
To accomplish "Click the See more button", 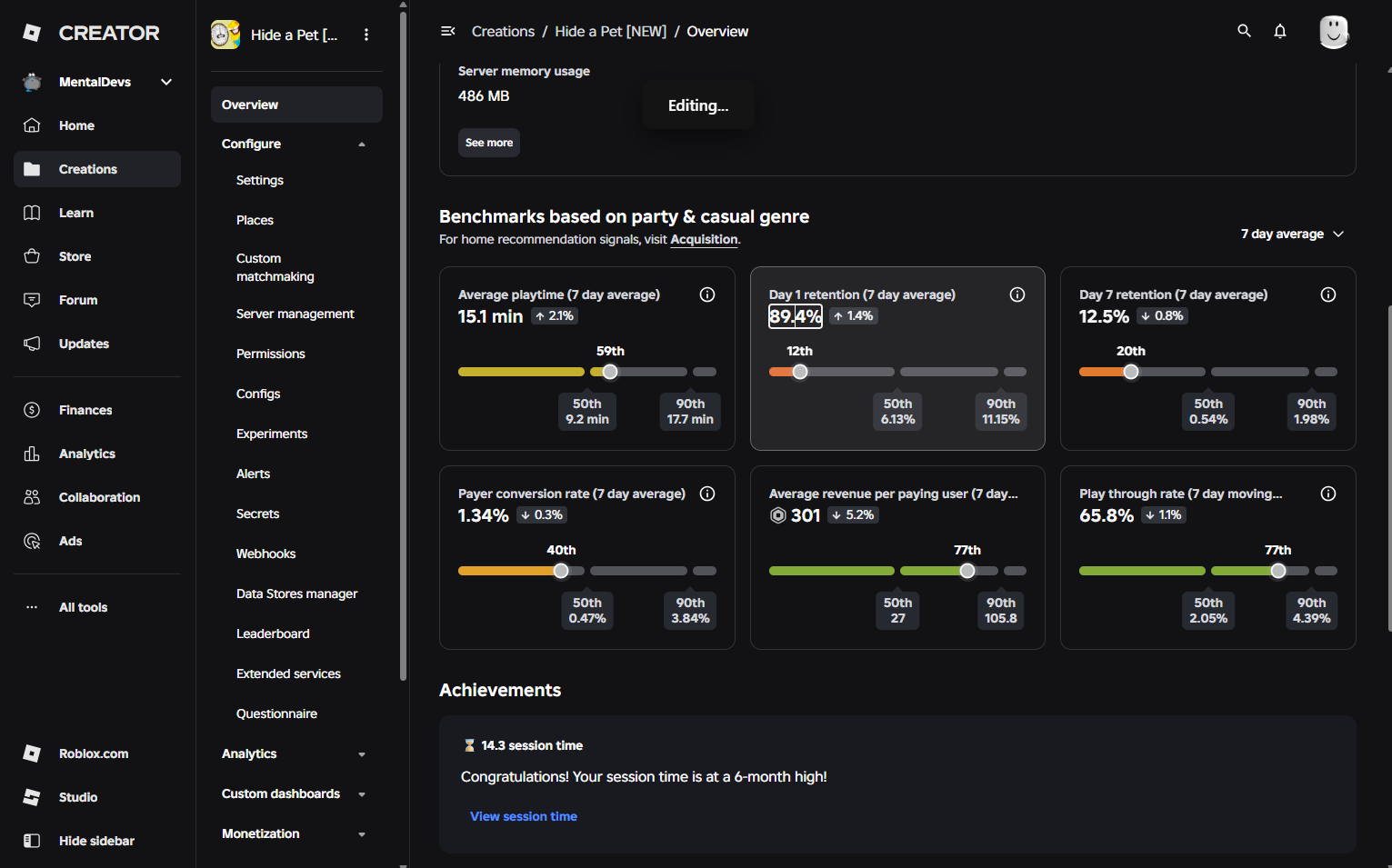I will 489,143.
